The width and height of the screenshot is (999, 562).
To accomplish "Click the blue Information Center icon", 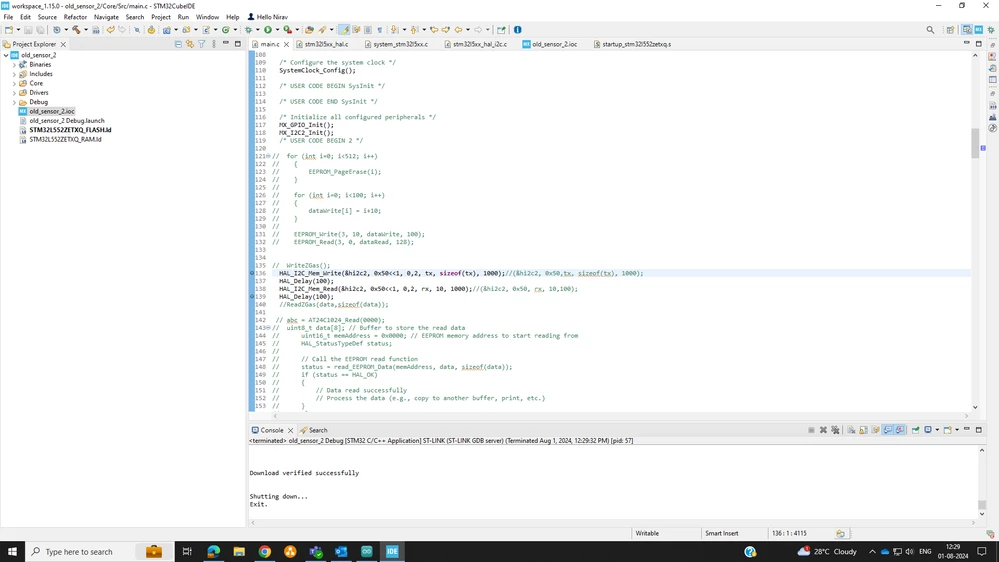I will [517, 29].
